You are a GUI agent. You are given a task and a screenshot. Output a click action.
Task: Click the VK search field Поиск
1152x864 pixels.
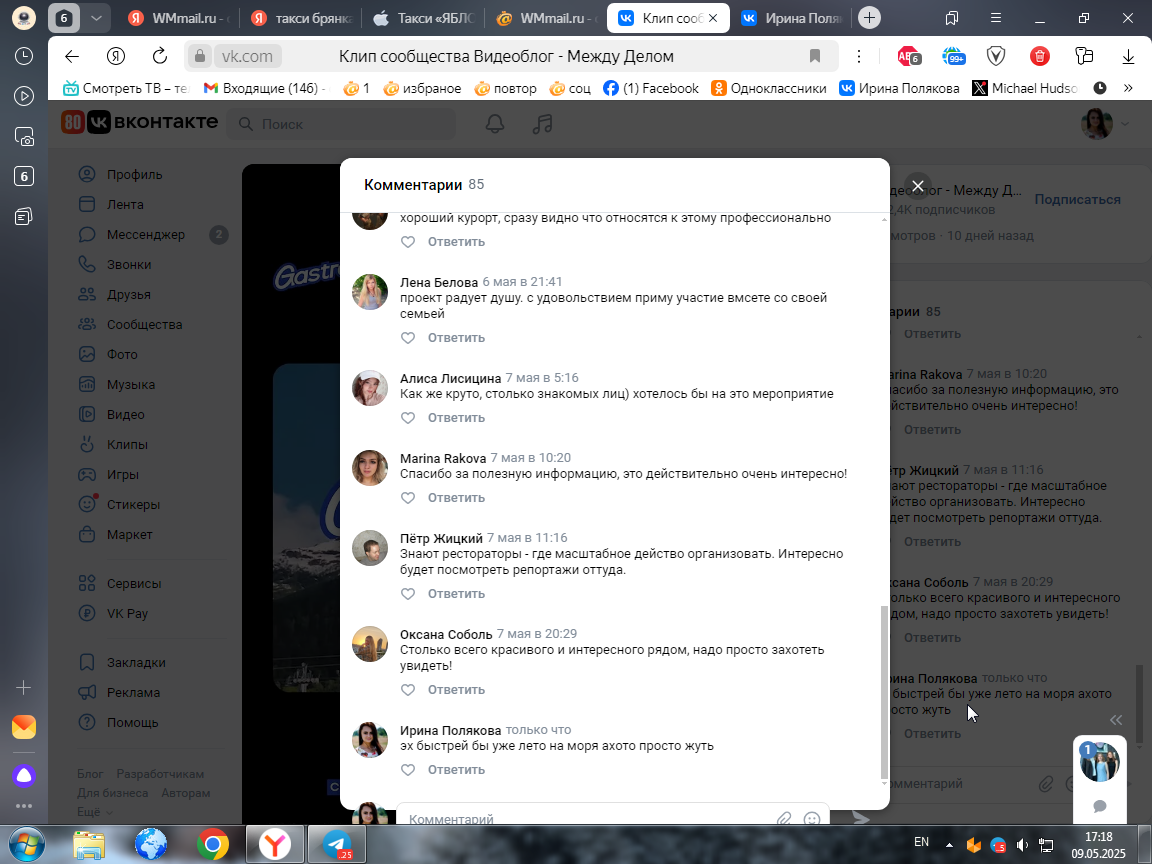[x=342, y=124]
